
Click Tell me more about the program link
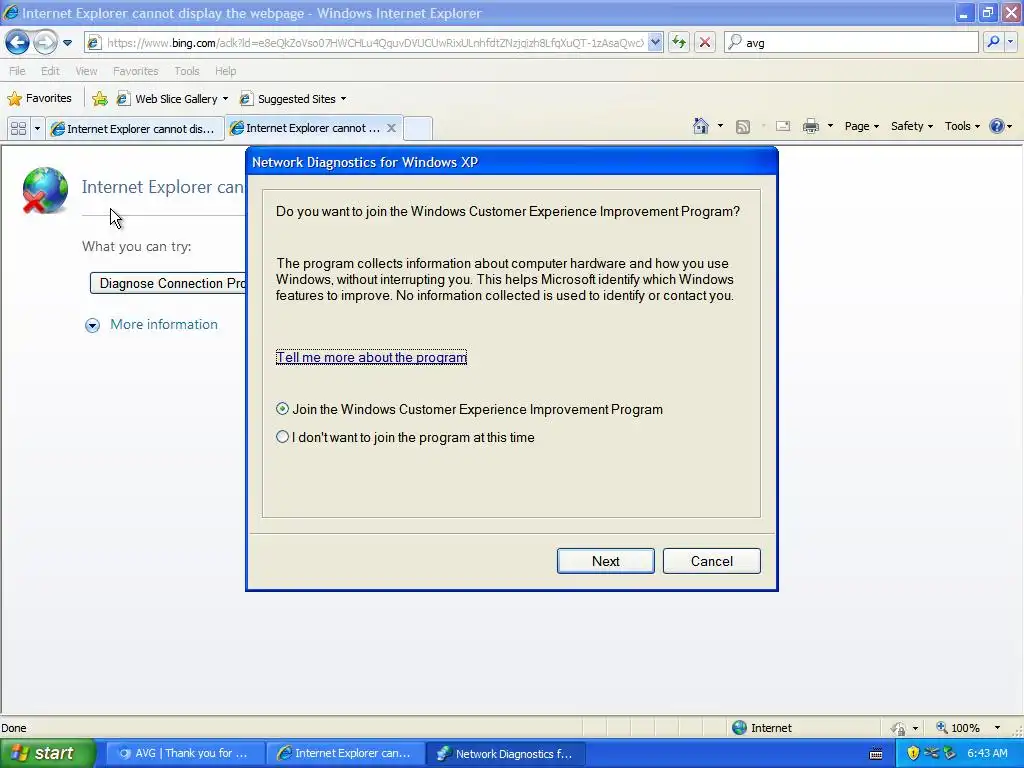(372, 357)
